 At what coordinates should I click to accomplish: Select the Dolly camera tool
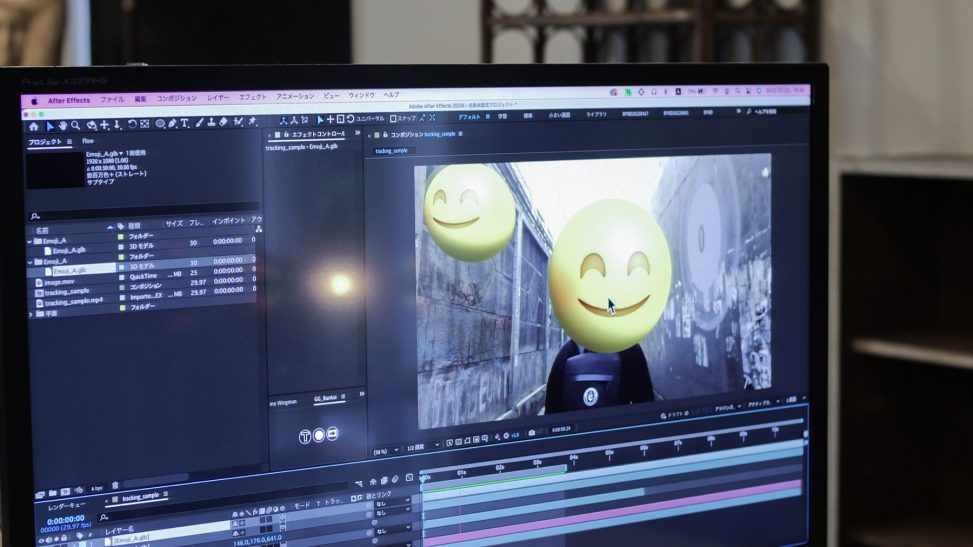pos(117,125)
